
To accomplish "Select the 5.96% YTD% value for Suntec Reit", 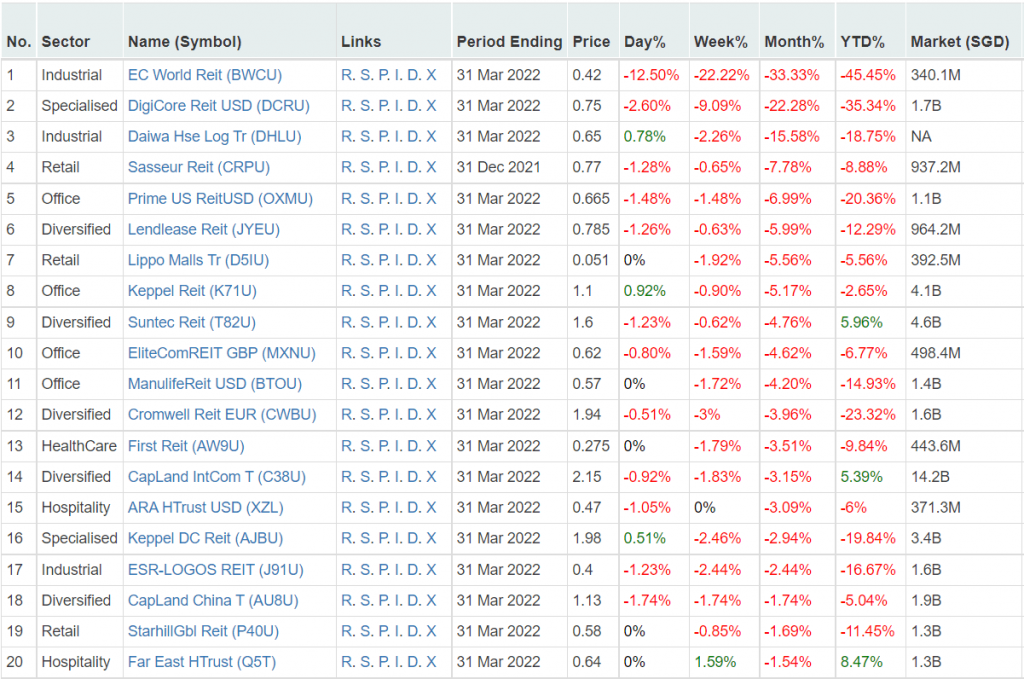I will tap(861, 322).
